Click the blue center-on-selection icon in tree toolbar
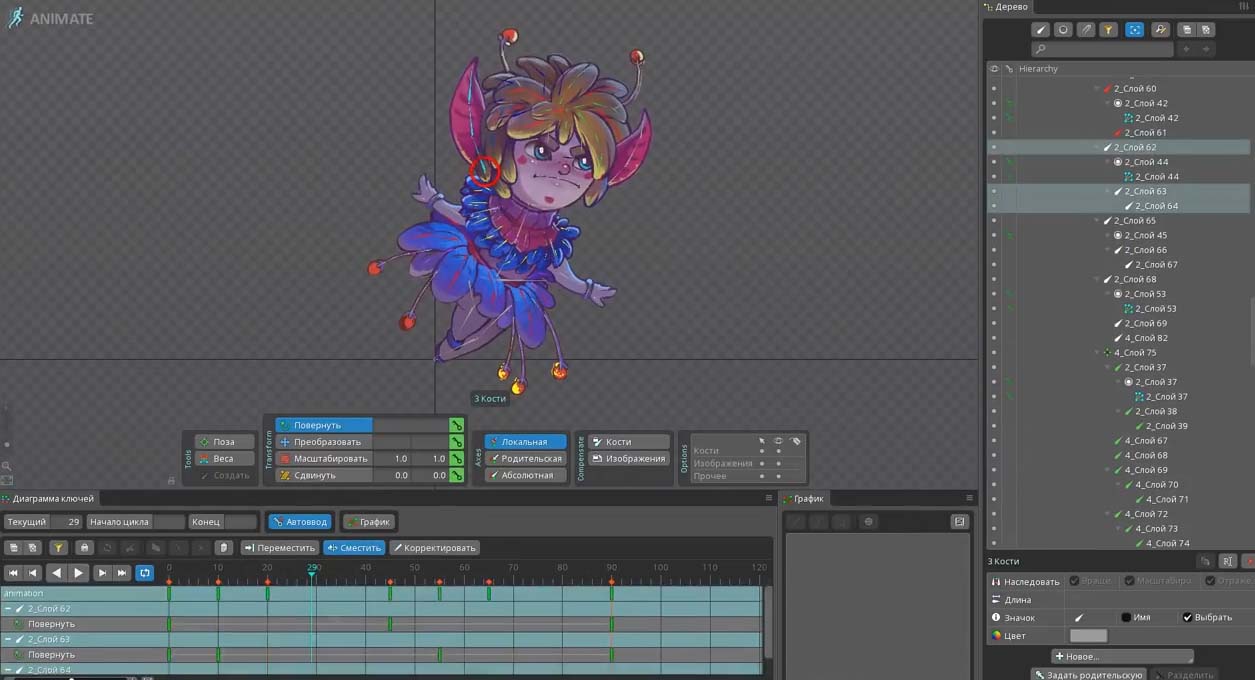The image size is (1255, 680). tap(1135, 30)
